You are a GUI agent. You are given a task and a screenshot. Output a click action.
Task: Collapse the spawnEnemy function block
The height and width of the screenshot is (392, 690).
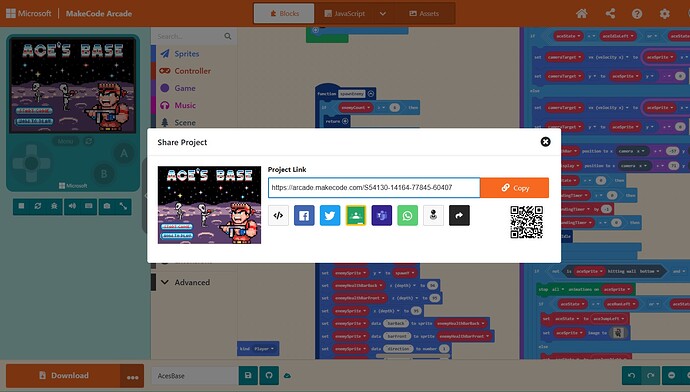[x=371, y=94]
